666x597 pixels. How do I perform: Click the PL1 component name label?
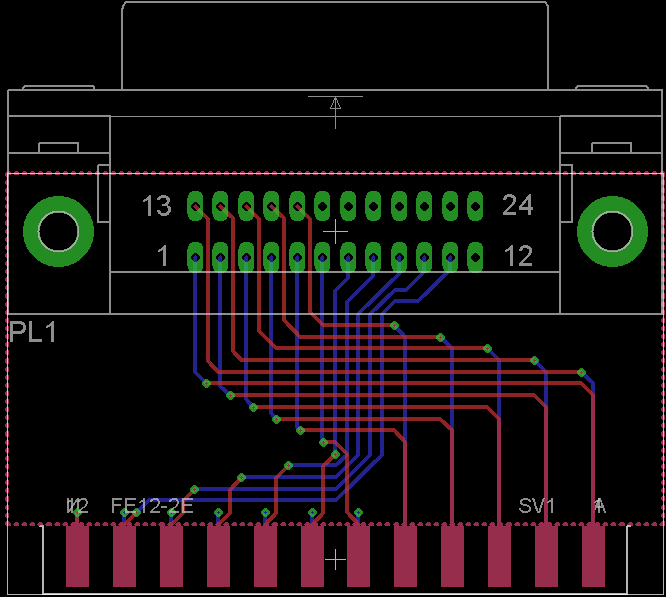(x=32, y=332)
